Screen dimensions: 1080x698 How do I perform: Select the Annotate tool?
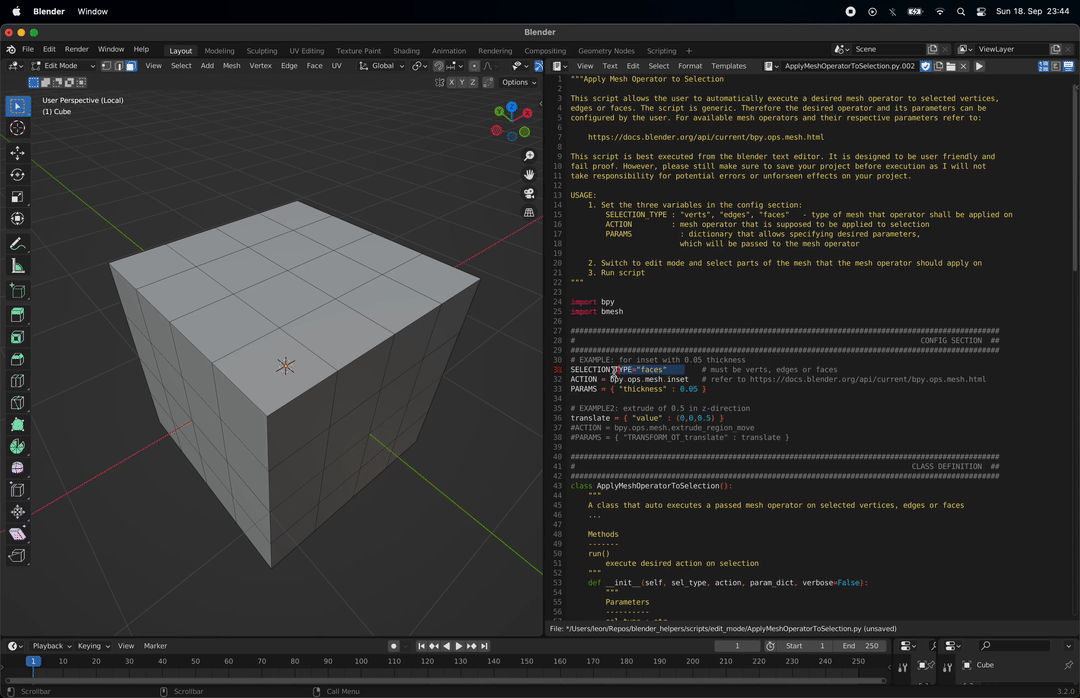[x=17, y=244]
